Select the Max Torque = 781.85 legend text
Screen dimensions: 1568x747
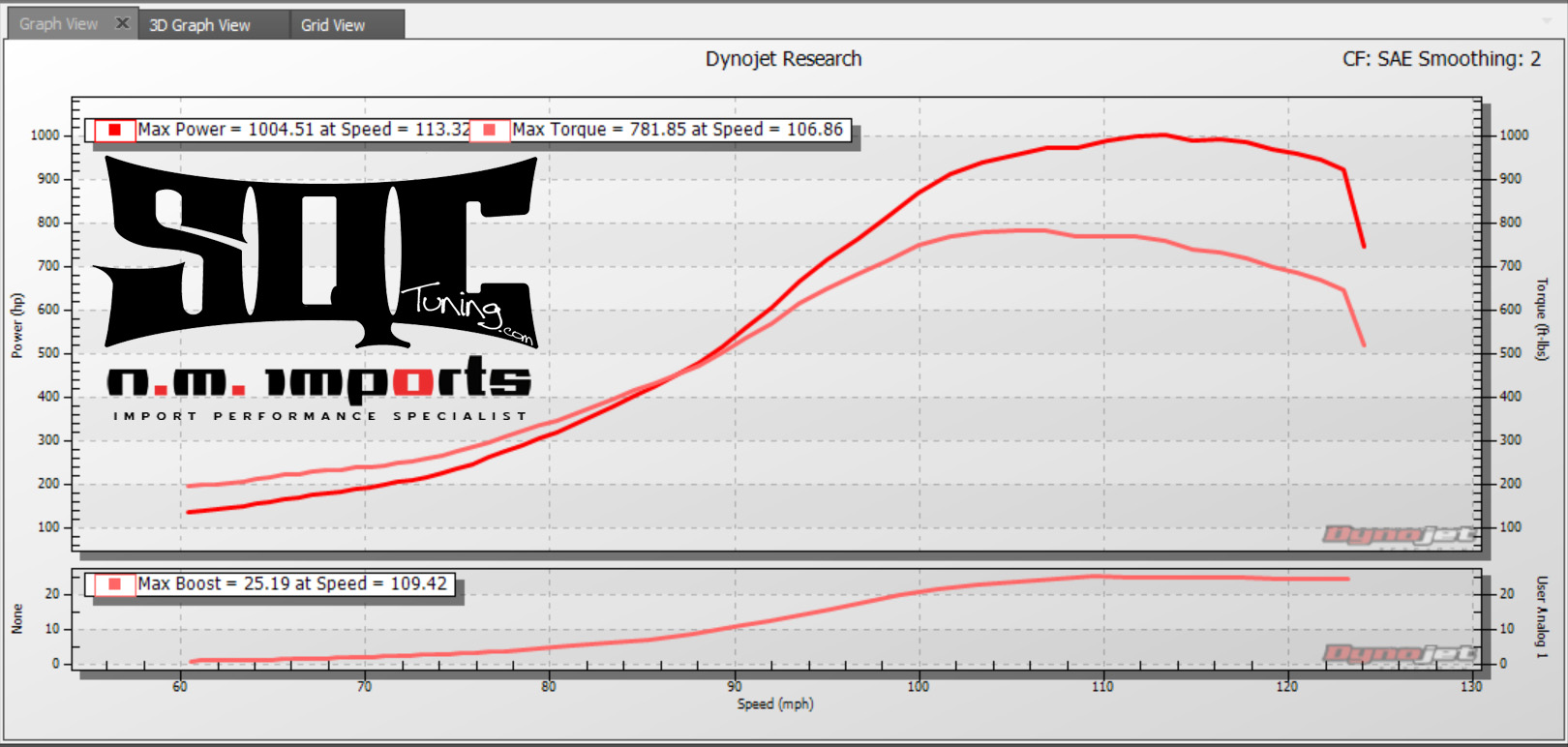click(x=678, y=130)
